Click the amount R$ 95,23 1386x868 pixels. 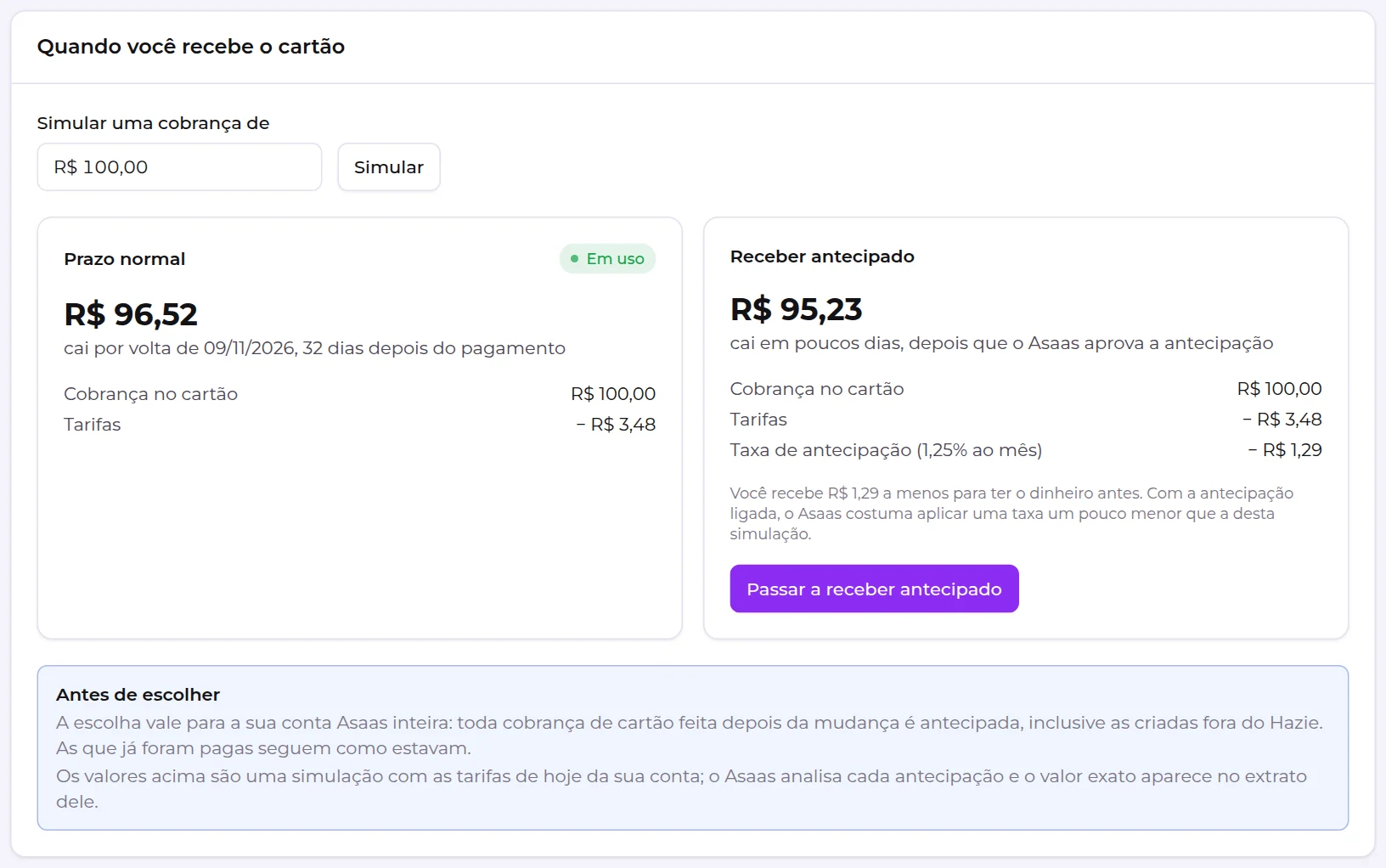point(797,309)
